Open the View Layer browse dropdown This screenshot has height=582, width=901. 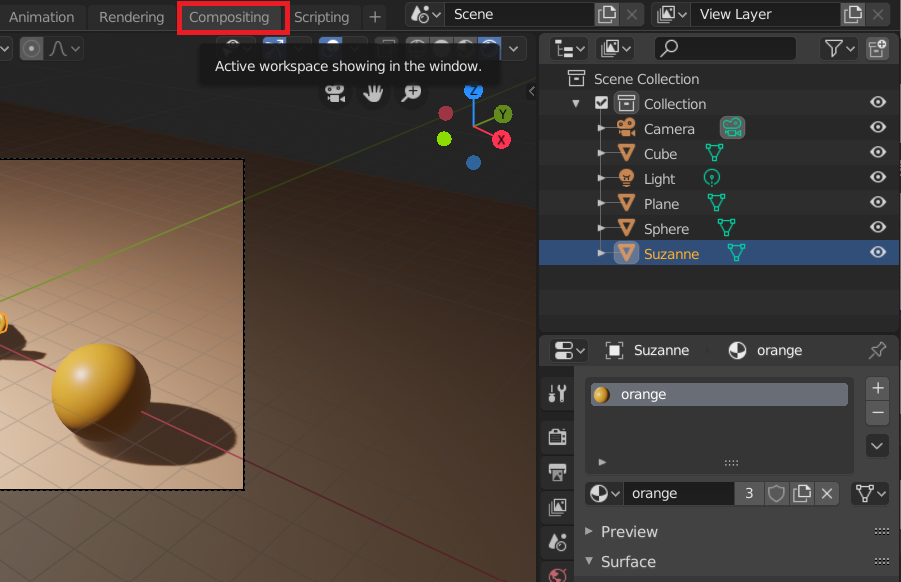(671, 14)
